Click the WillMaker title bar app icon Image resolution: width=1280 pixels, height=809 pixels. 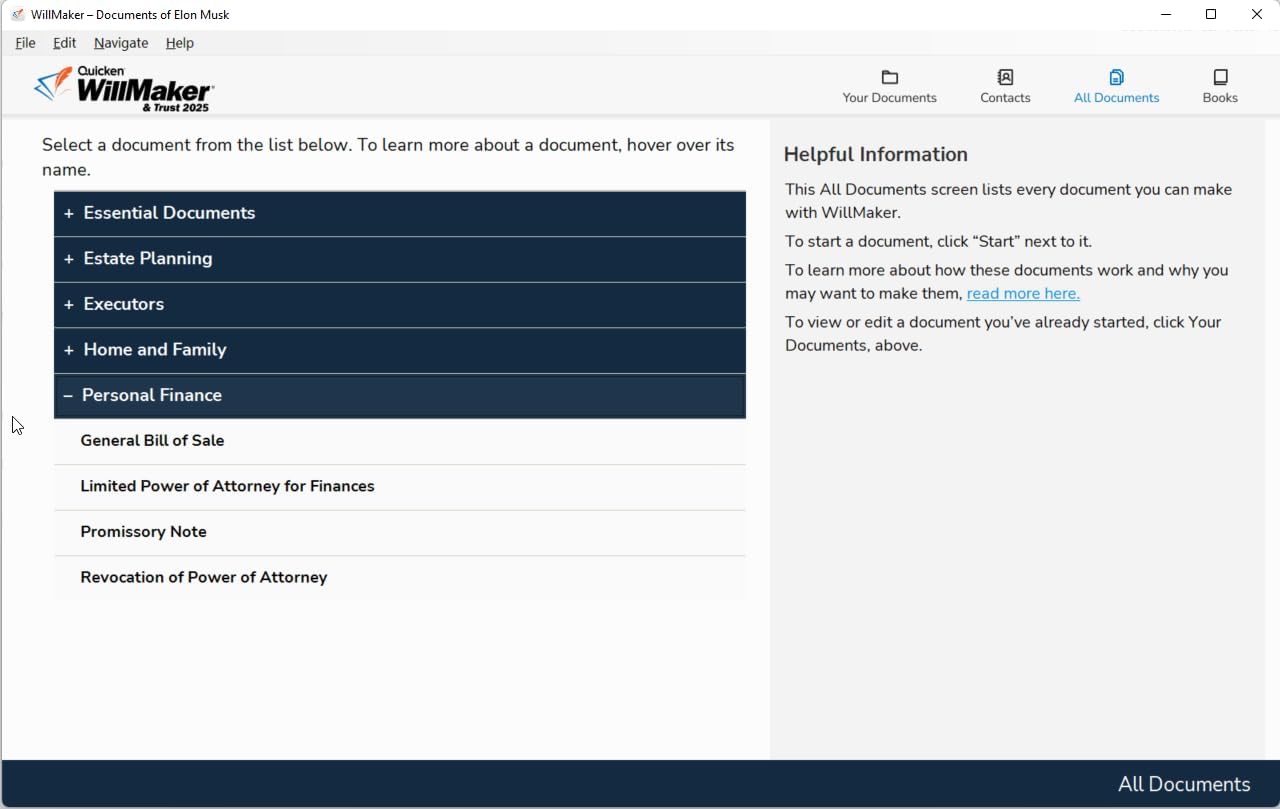click(17, 15)
